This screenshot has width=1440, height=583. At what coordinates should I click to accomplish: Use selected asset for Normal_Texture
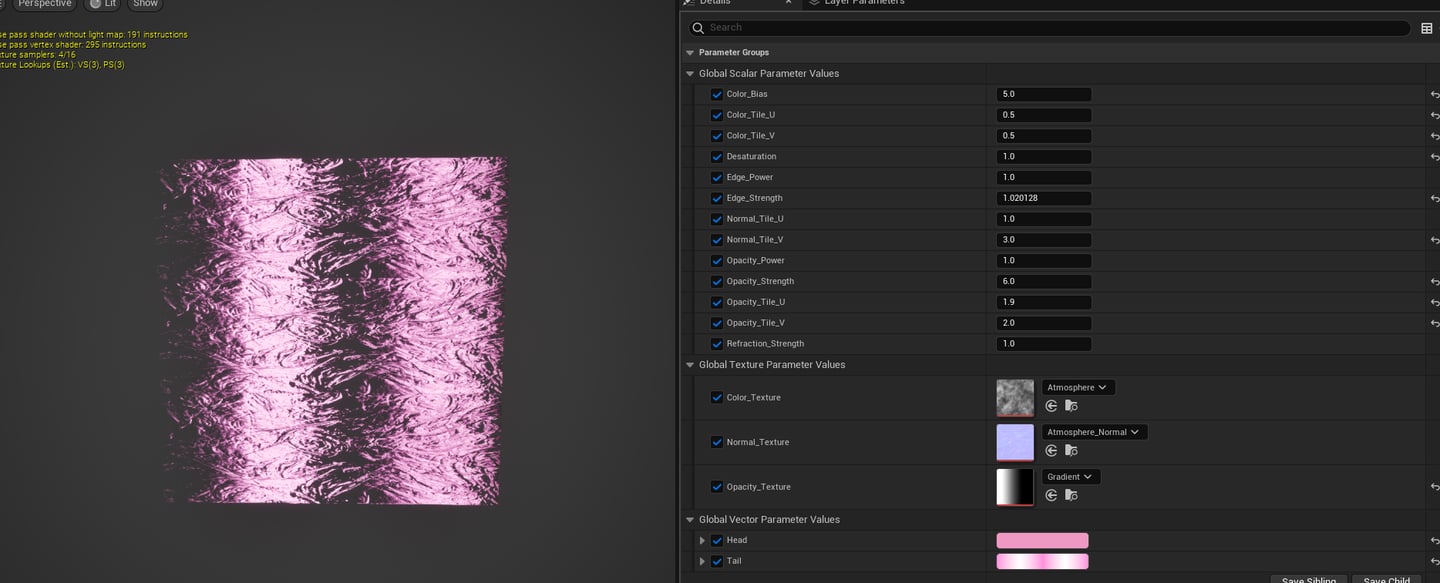(x=1051, y=451)
